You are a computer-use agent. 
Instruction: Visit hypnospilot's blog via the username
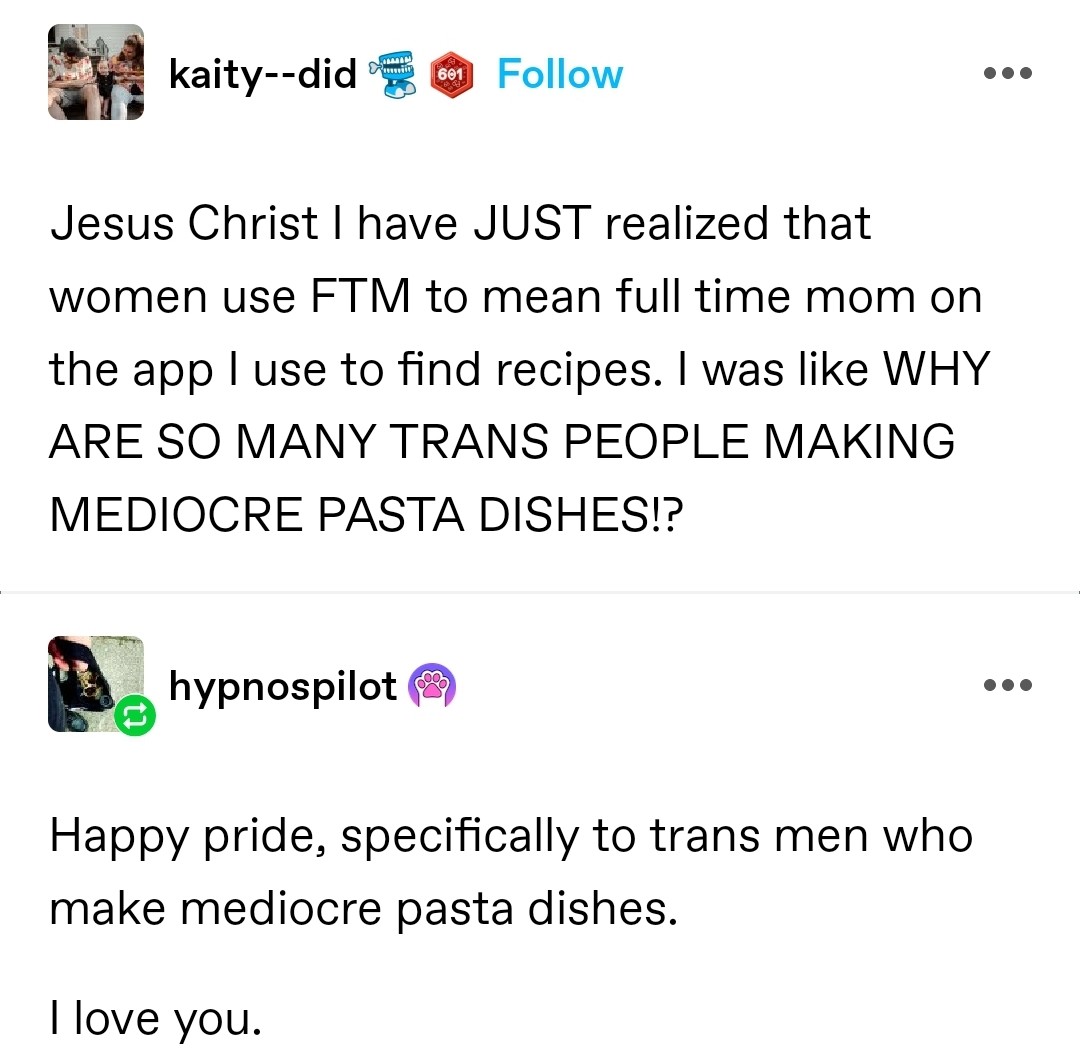tap(283, 686)
